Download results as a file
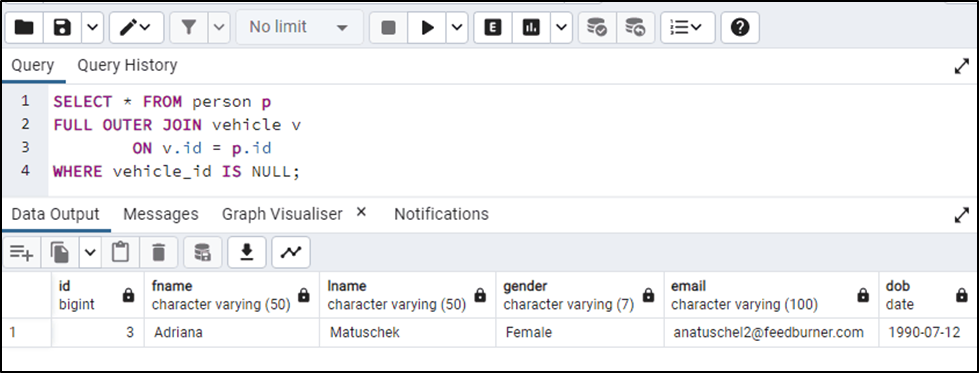 (247, 252)
